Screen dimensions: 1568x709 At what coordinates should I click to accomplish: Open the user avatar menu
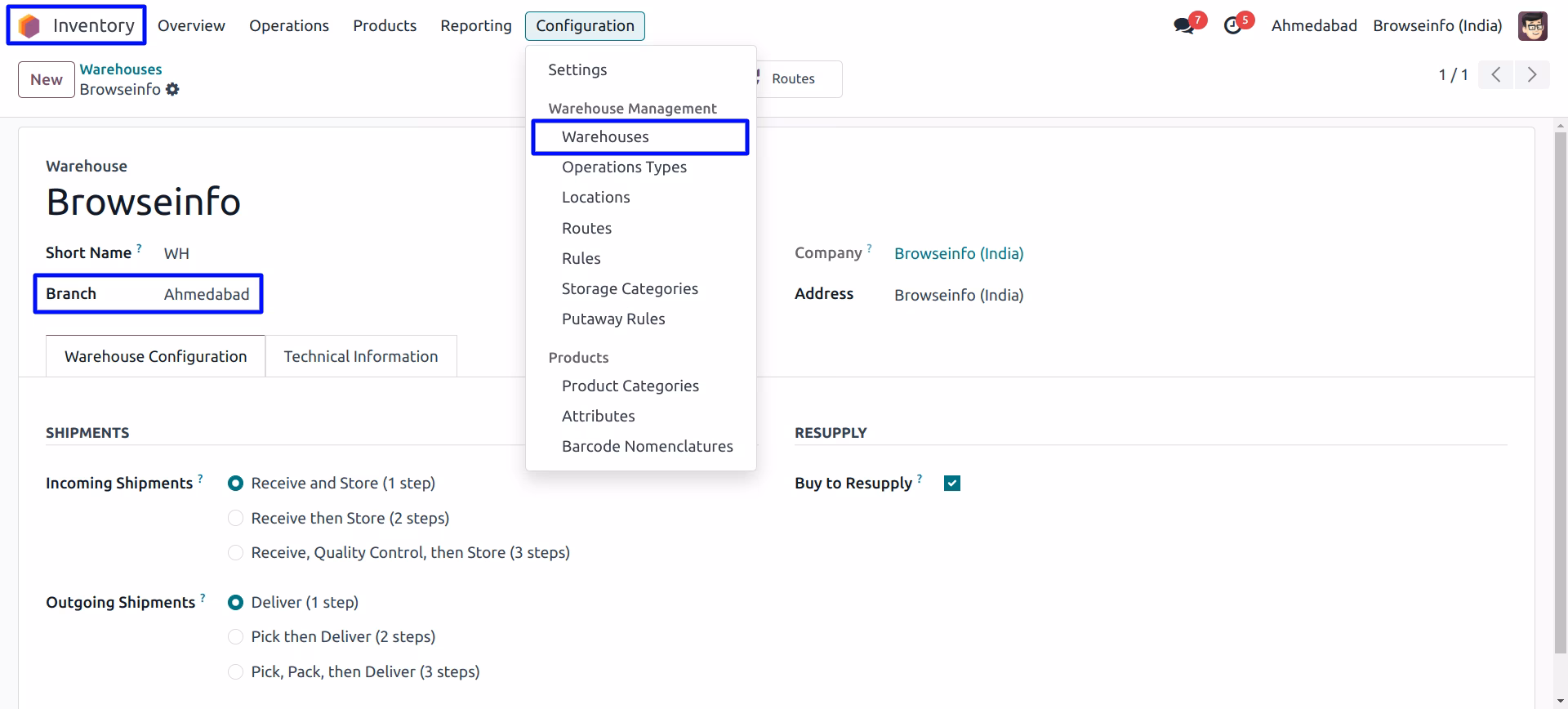tap(1533, 26)
